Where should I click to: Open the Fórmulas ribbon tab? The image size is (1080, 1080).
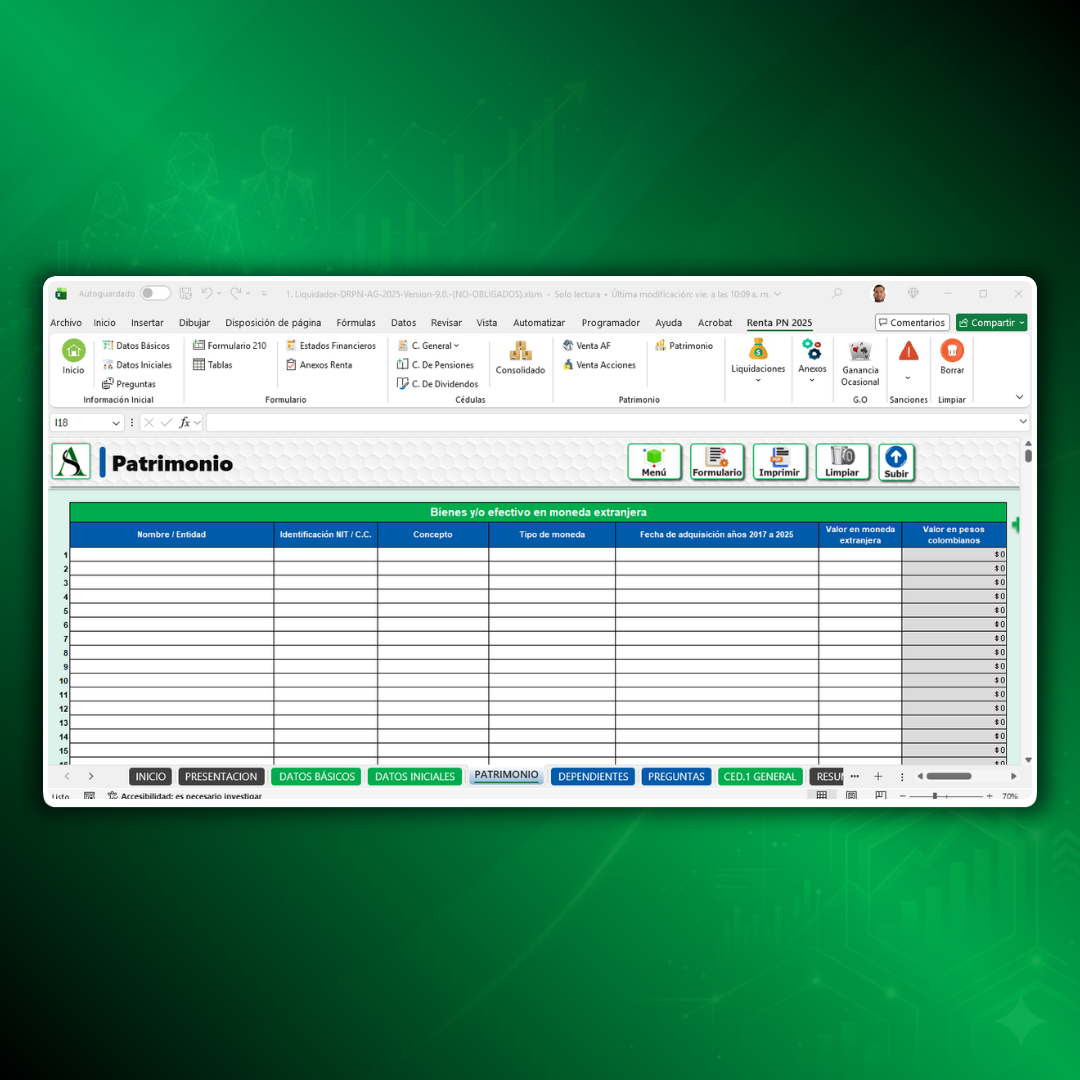click(x=356, y=323)
